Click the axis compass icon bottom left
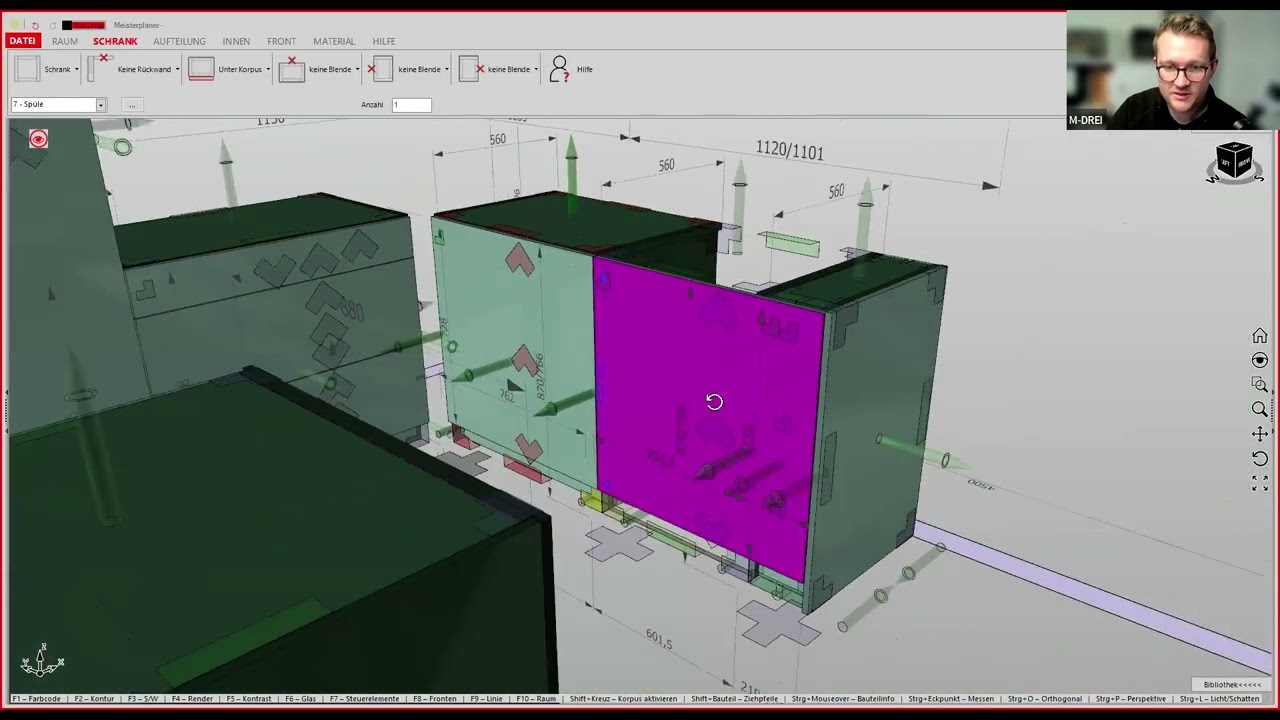 pos(42,660)
